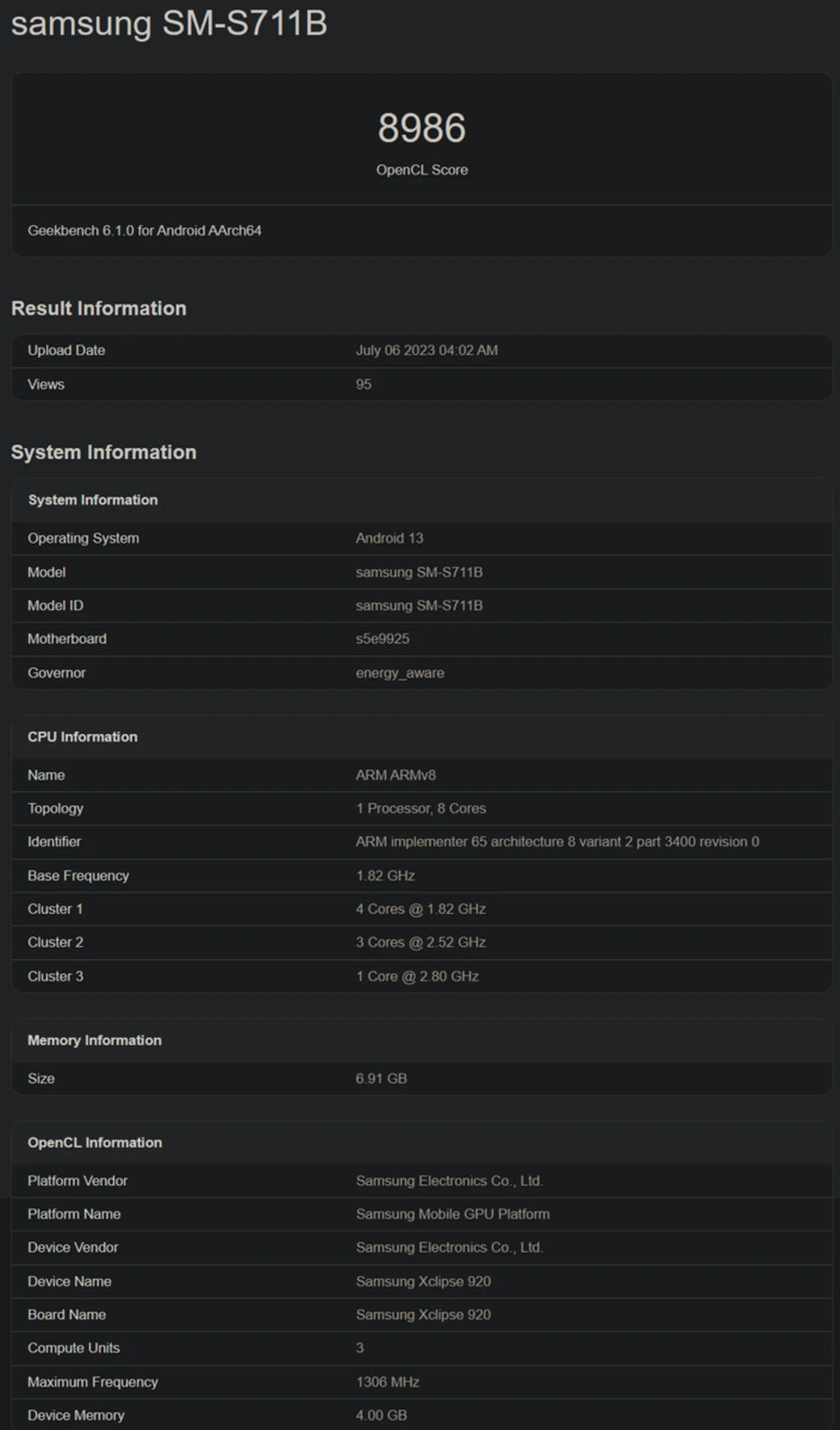This screenshot has height=1430, width=840.
Task: Select the Upload Date value 'July 06 2023 04:02 AM'
Action: pos(427,350)
